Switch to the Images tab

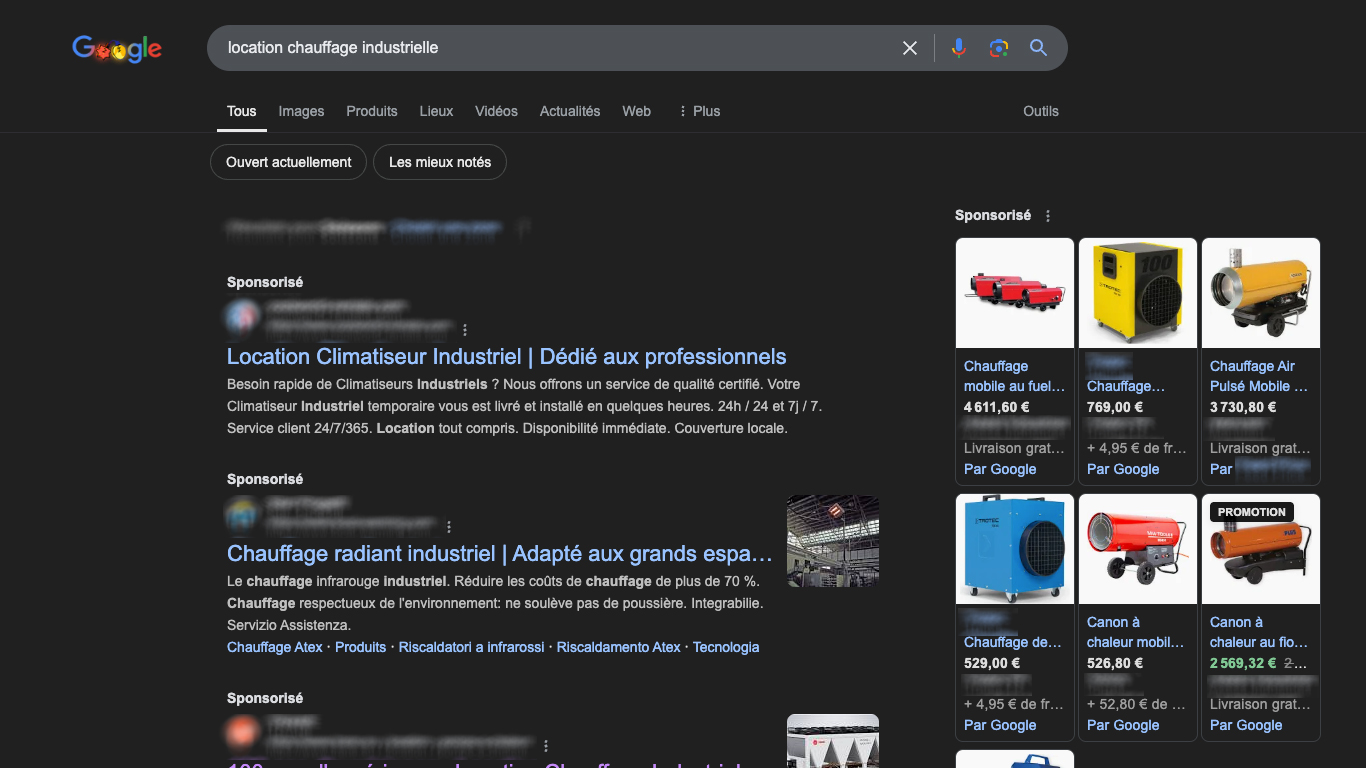tap(301, 111)
